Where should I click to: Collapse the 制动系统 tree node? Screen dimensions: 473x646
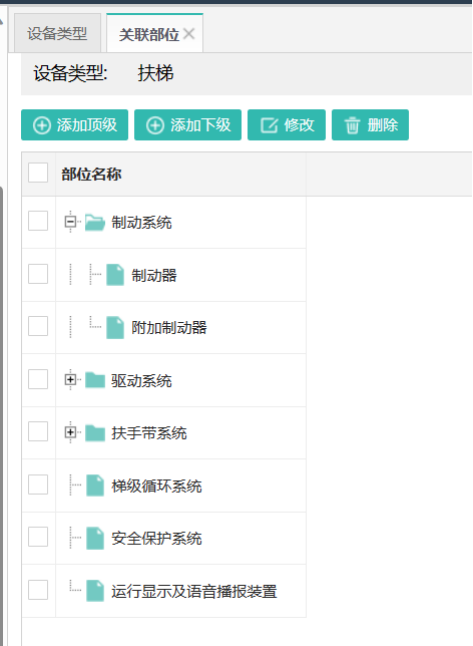[70, 222]
